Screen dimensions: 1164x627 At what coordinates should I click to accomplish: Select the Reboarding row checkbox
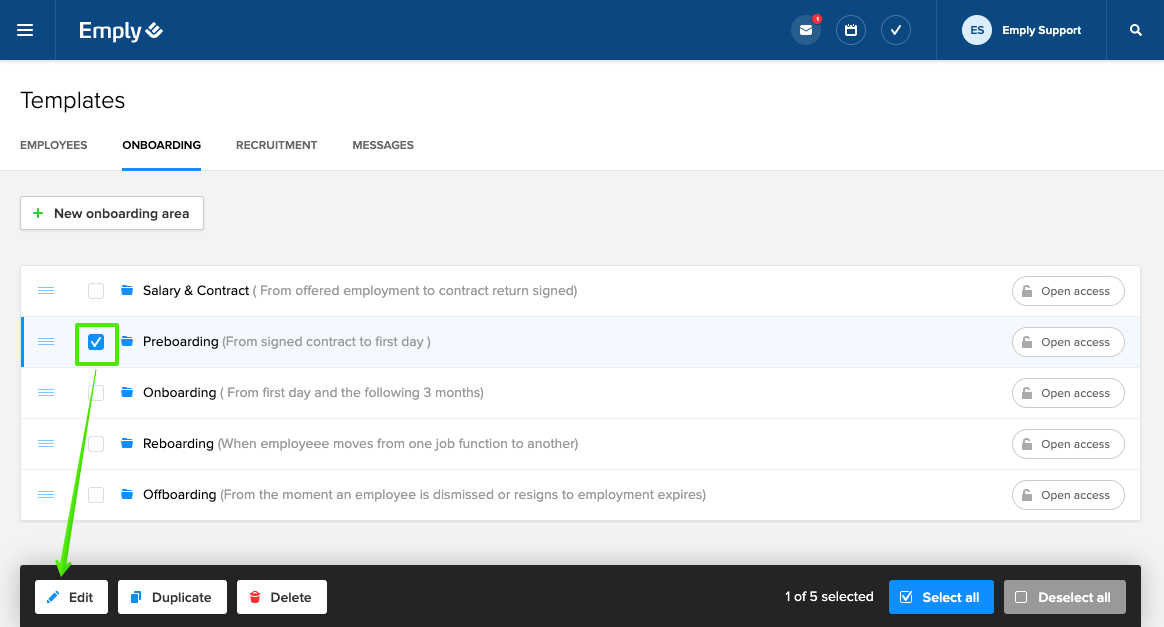point(96,444)
